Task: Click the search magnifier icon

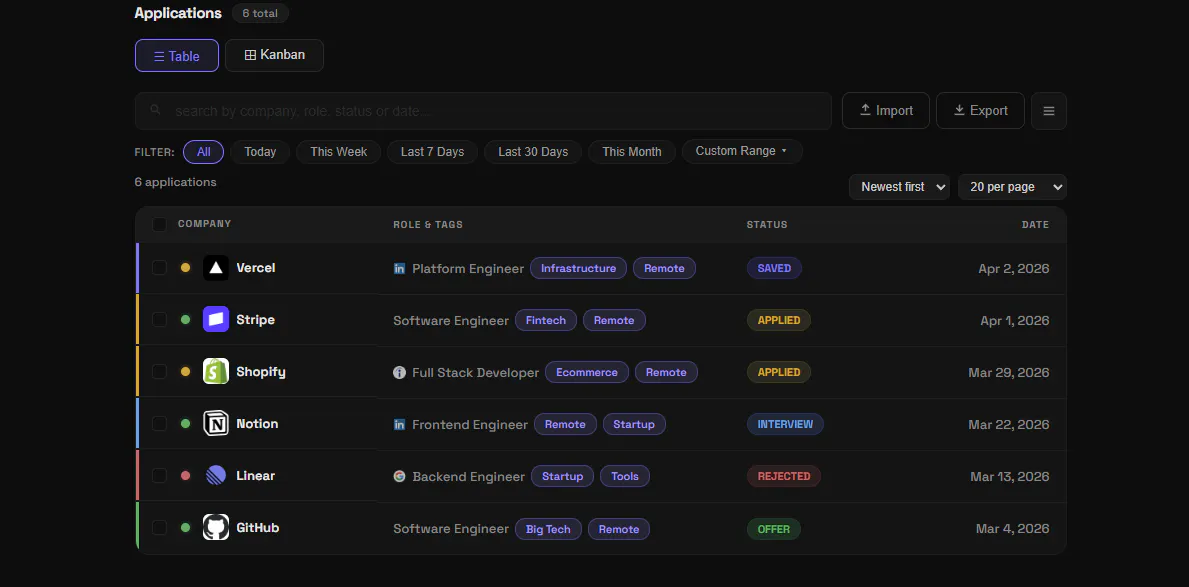Action: tap(155, 110)
